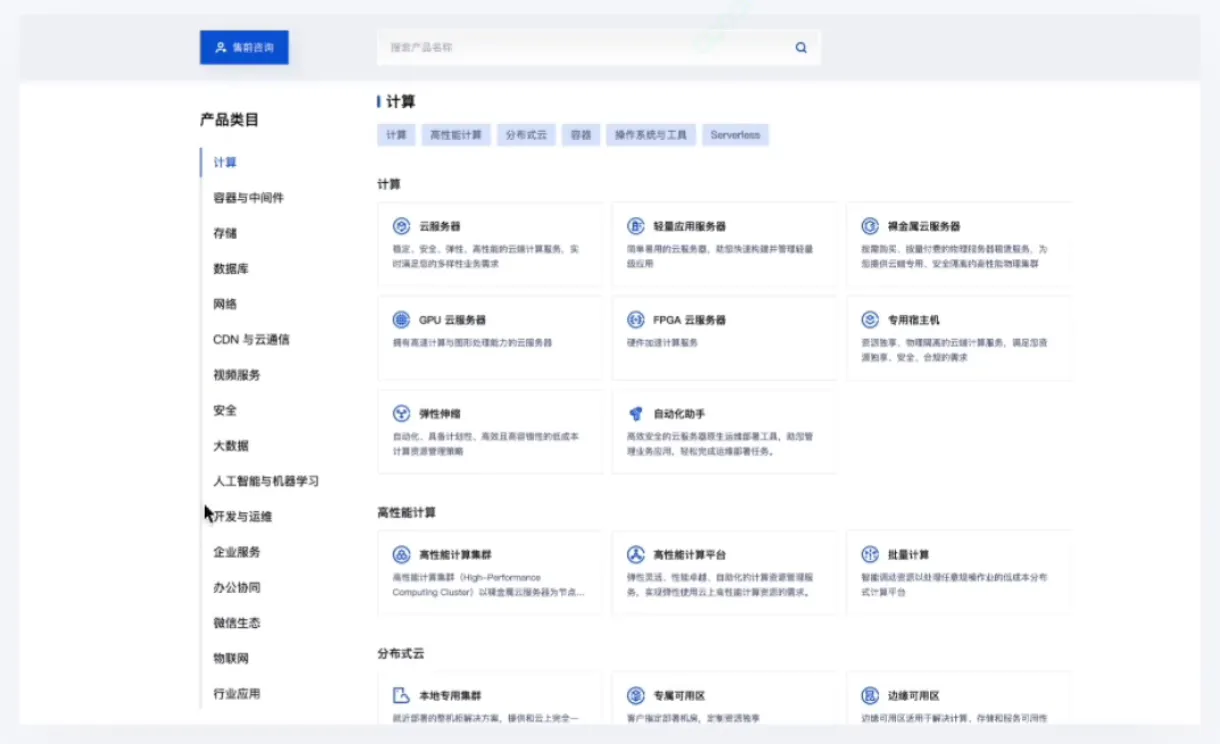Open the FPGA 云服务器 title link
Viewport: 1220px width, 744px height.
point(690,320)
